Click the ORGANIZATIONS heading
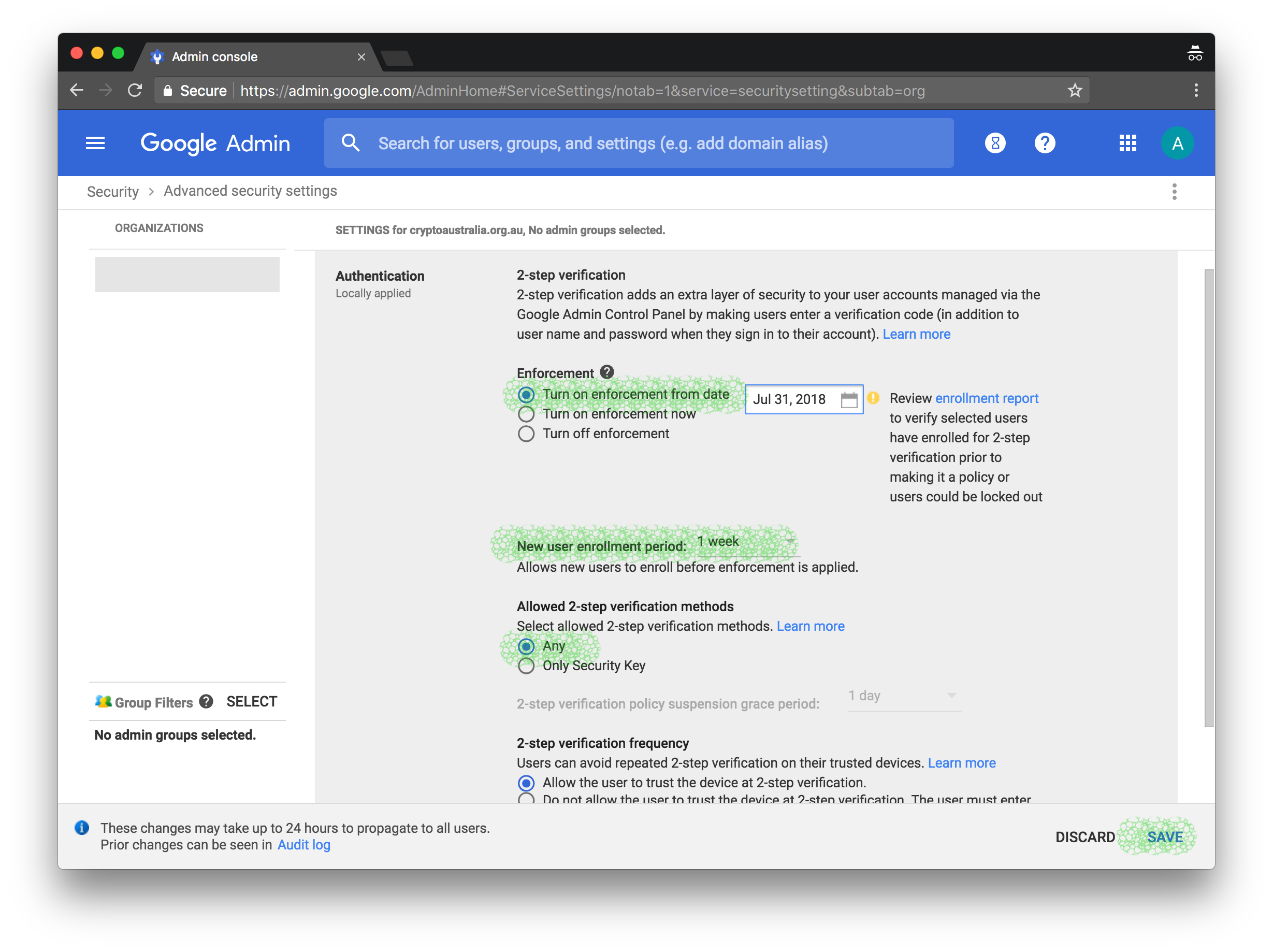 click(159, 228)
